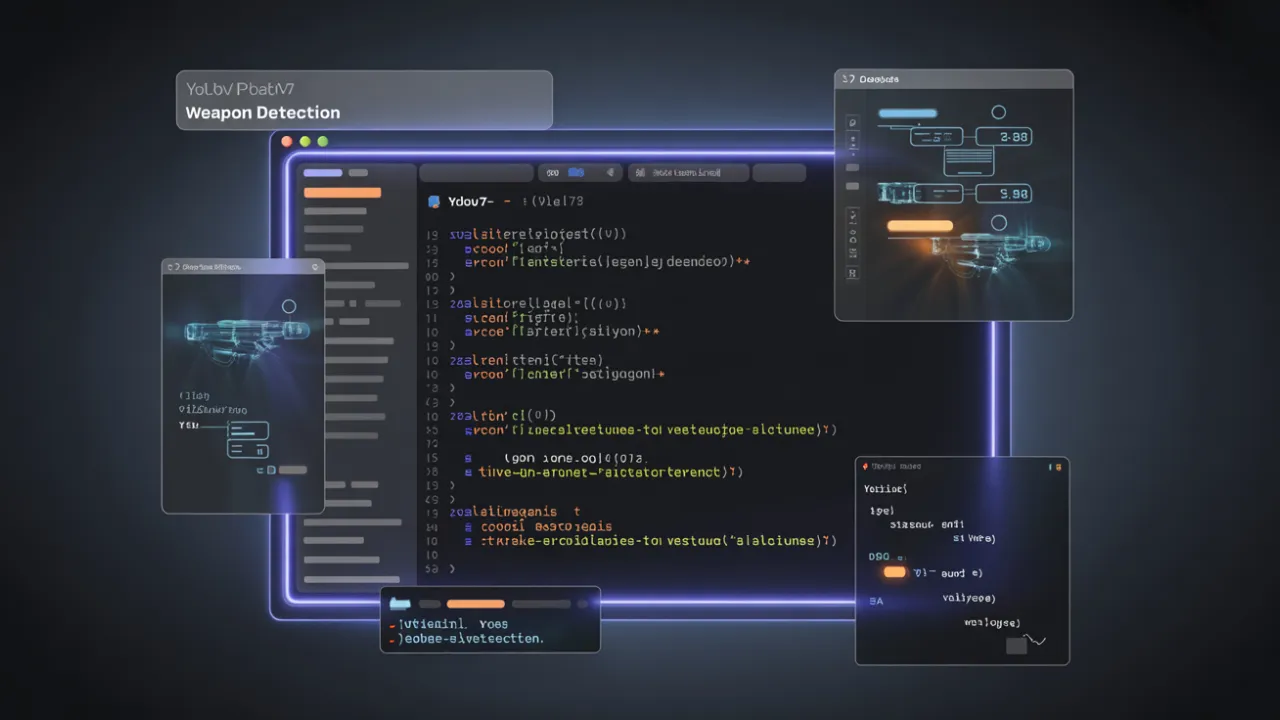This screenshot has width=1280, height=720.
Task: Select the radio circle beside the 2.88 value
Action: pos(998,112)
